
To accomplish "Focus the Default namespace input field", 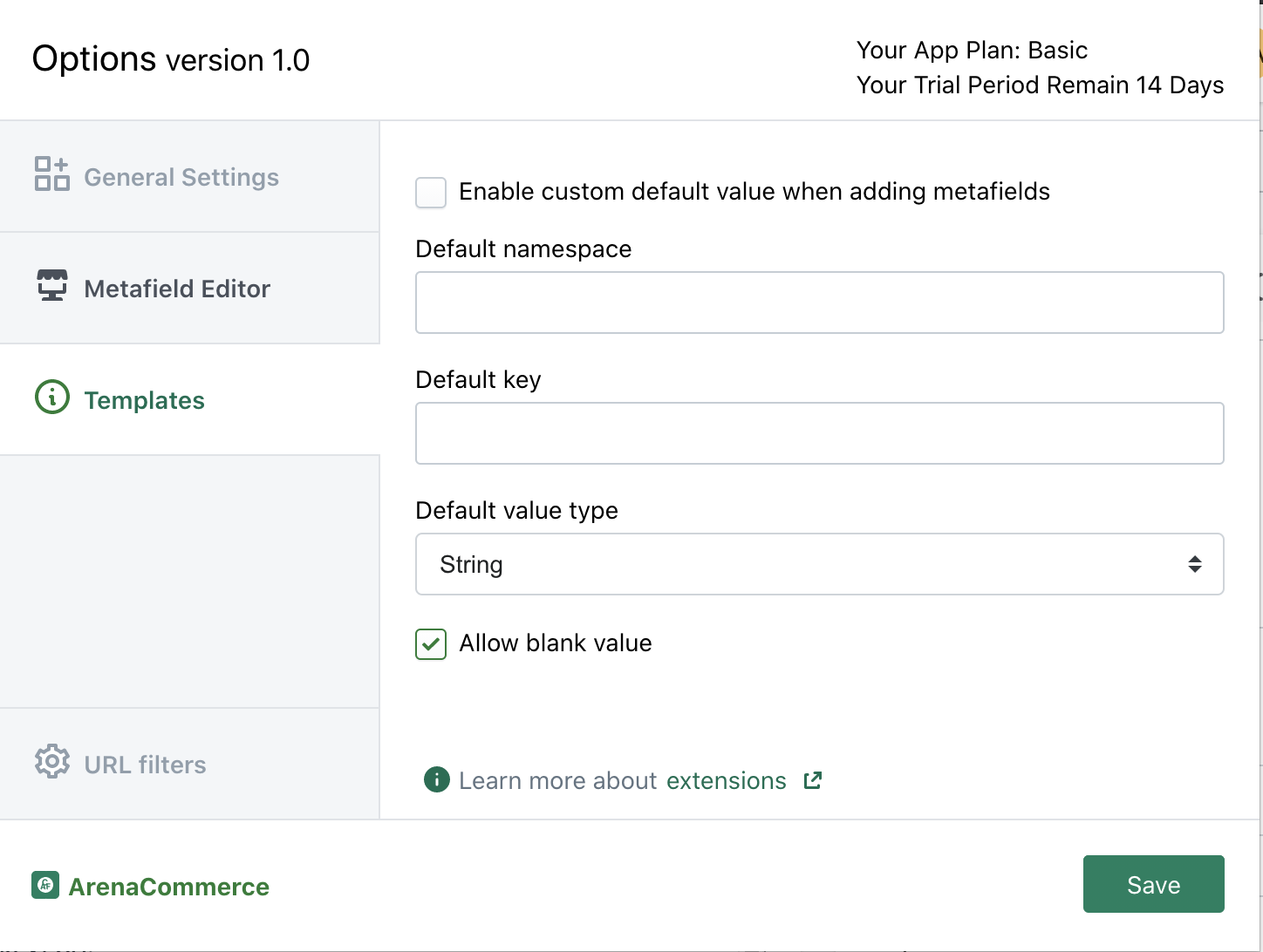I will [x=818, y=303].
